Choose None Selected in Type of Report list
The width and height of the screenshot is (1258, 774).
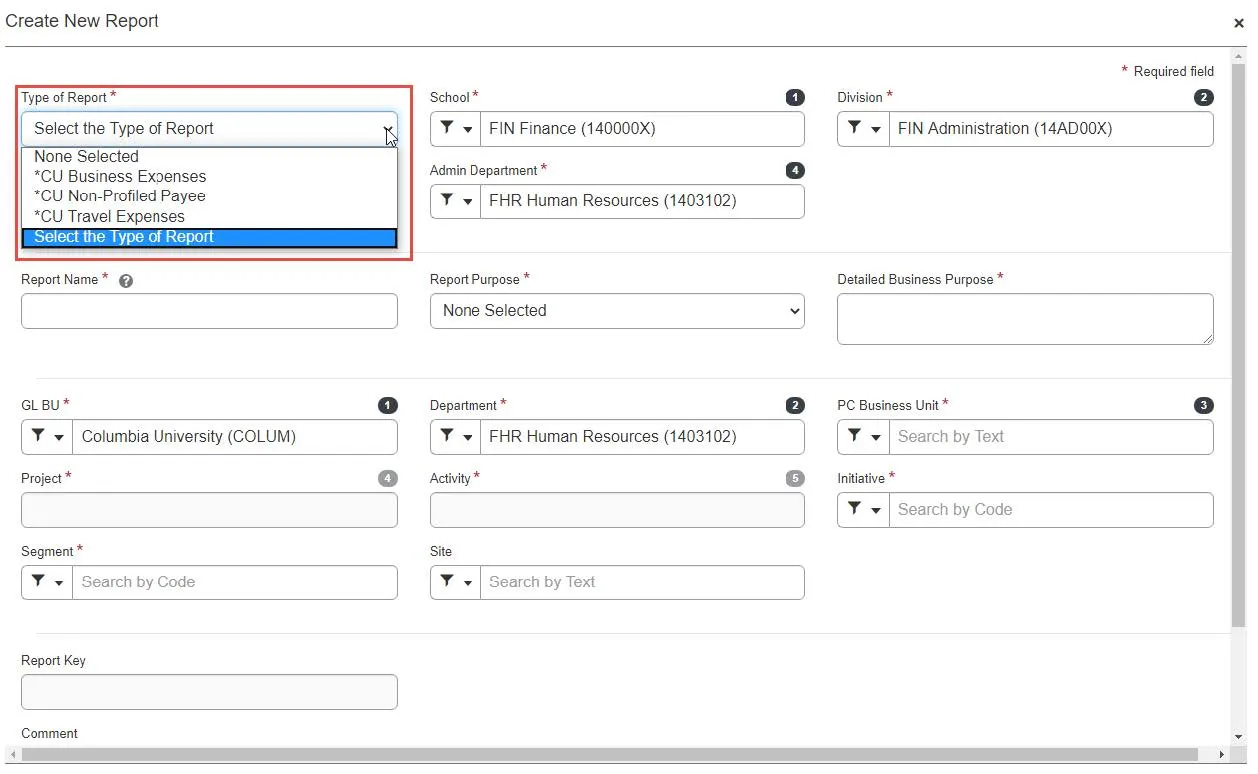coord(209,156)
